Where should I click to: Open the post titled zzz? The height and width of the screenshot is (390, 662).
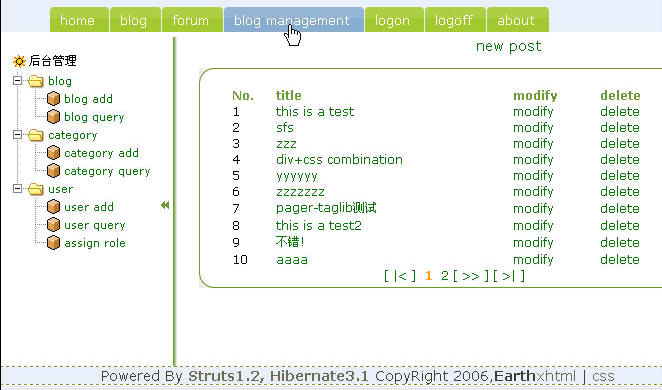(286, 144)
